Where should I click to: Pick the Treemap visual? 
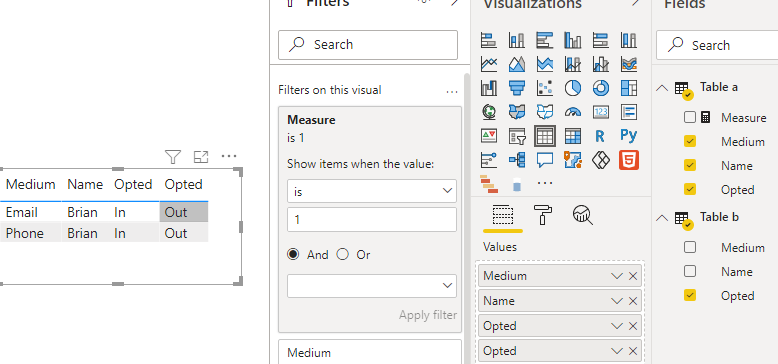coord(629,88)
